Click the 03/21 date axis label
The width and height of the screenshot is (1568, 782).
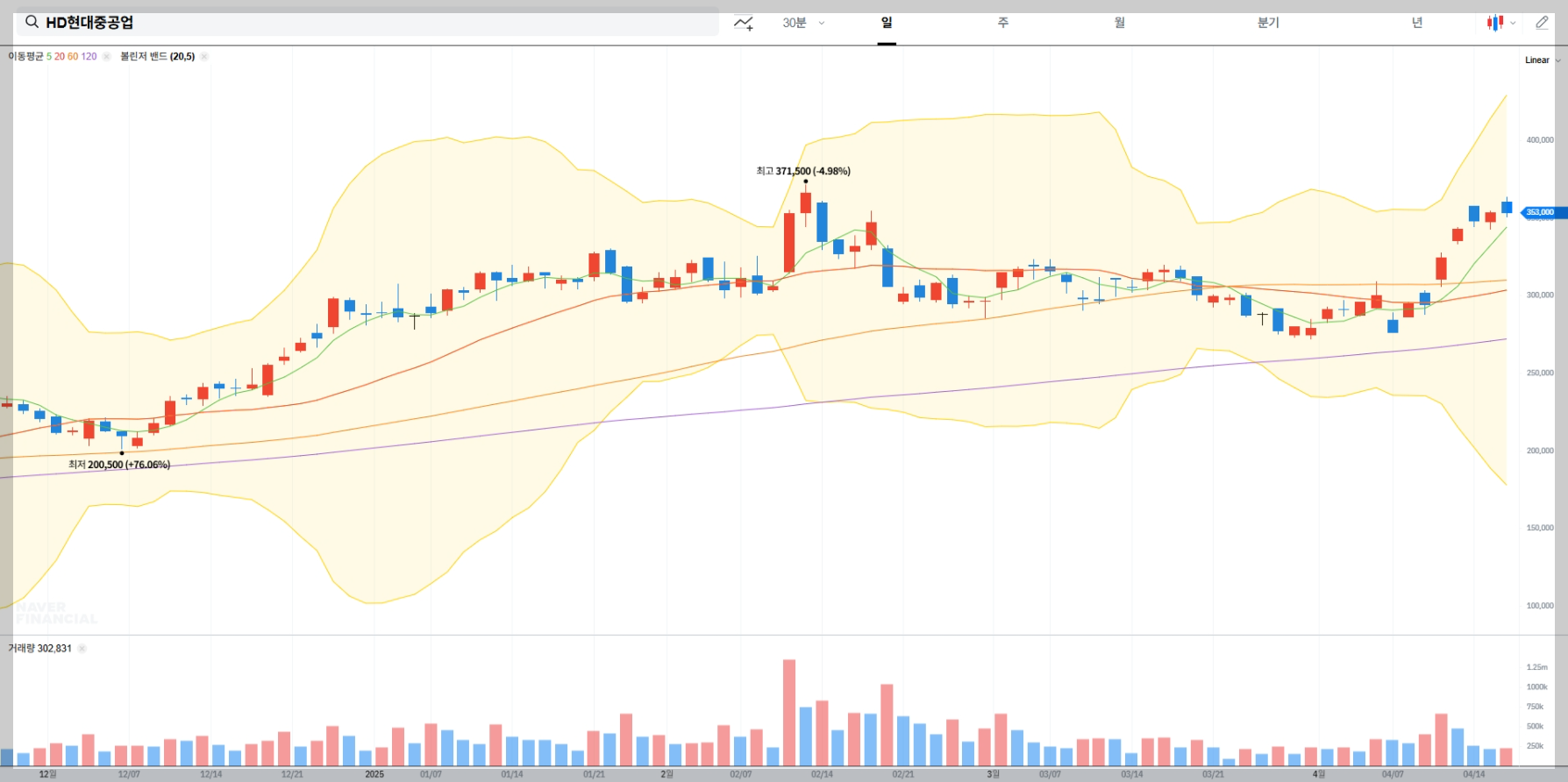(1213, 774)
